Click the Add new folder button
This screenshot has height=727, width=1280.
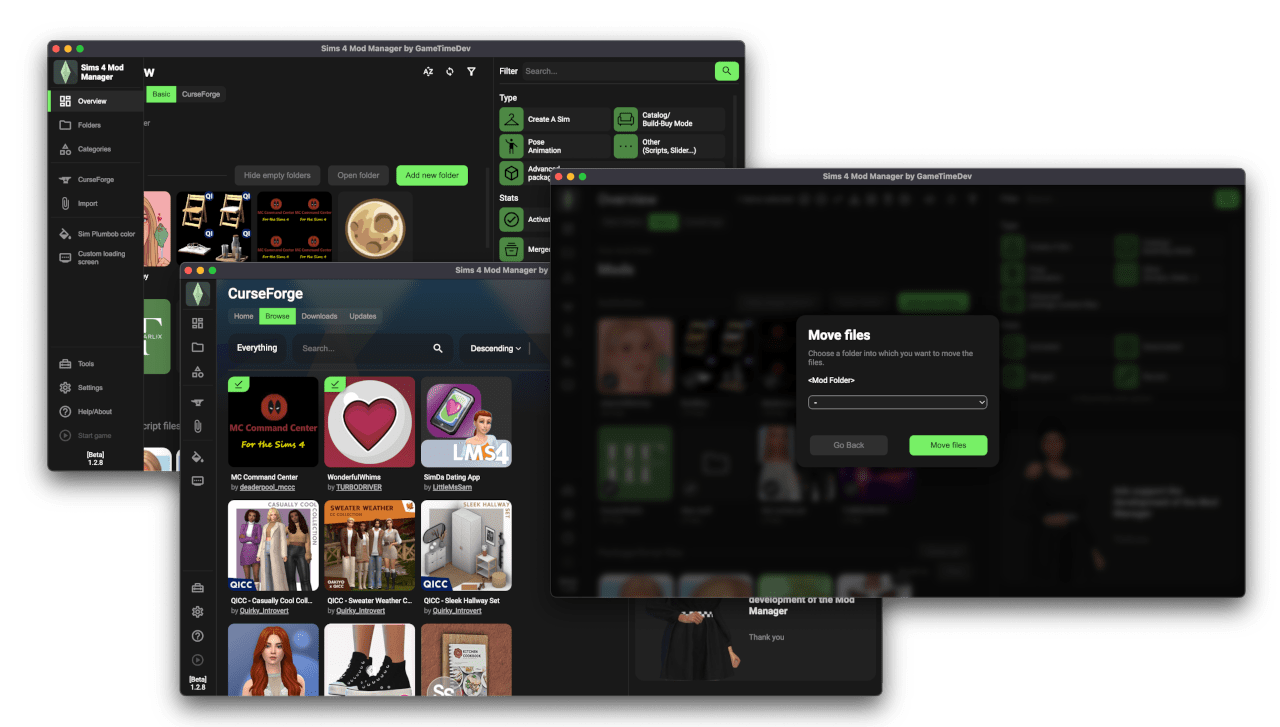432,175
